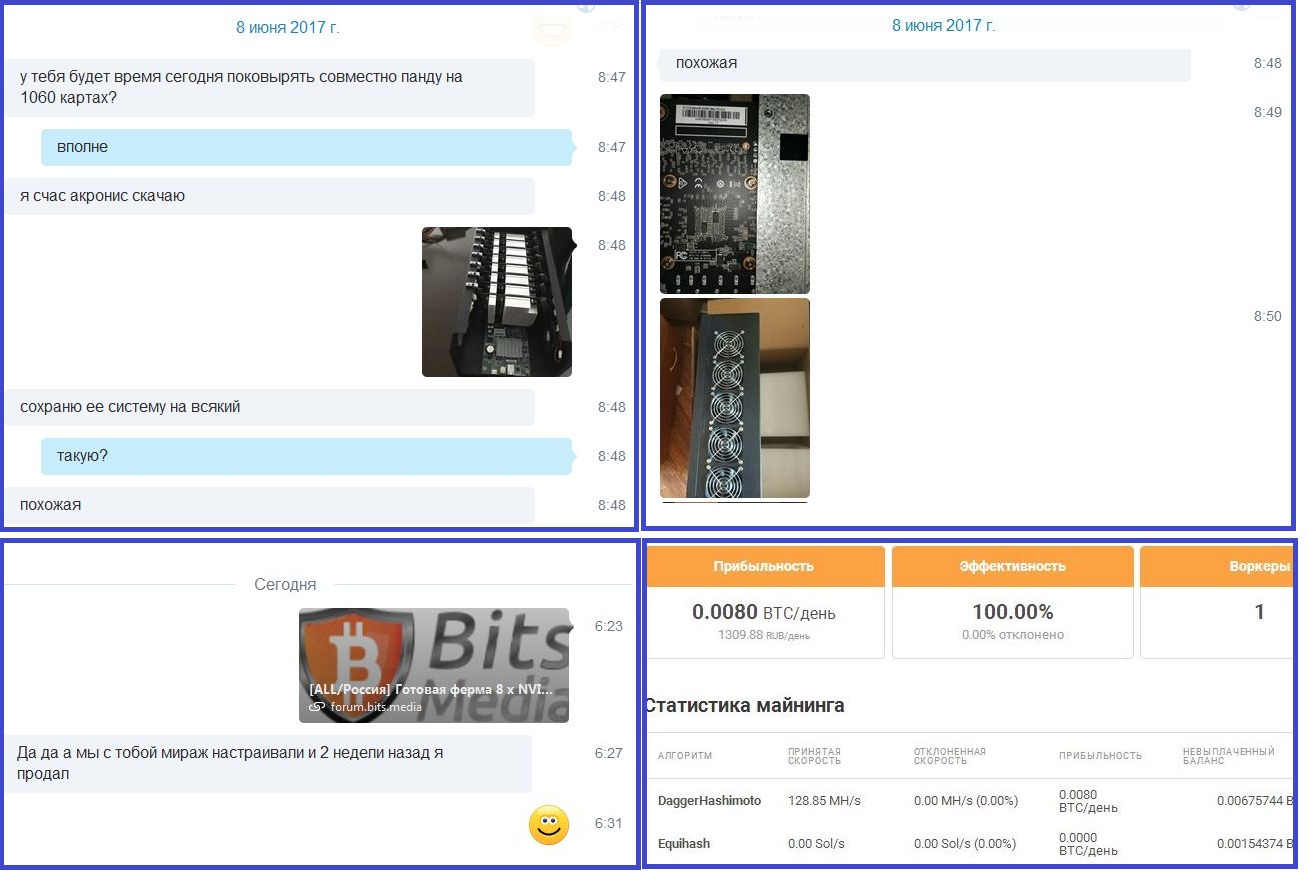
Task: Open the forum.bits.media link
Action: coord(376,707)
